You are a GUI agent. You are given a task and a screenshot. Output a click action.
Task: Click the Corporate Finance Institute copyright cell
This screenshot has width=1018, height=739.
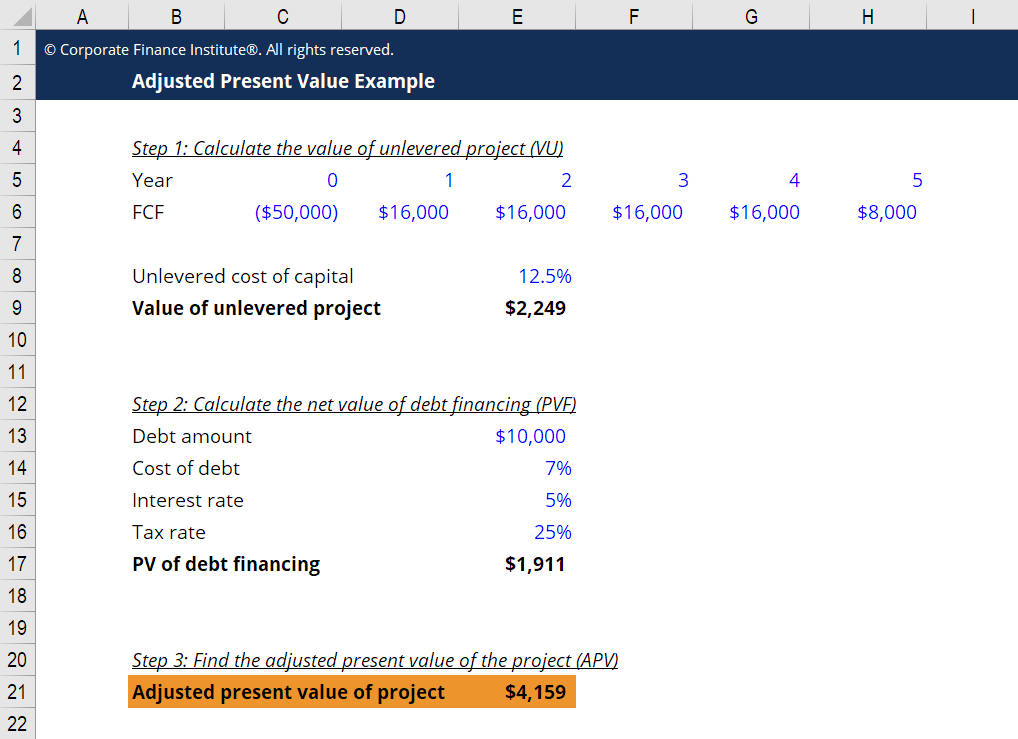tap(218, 50)
